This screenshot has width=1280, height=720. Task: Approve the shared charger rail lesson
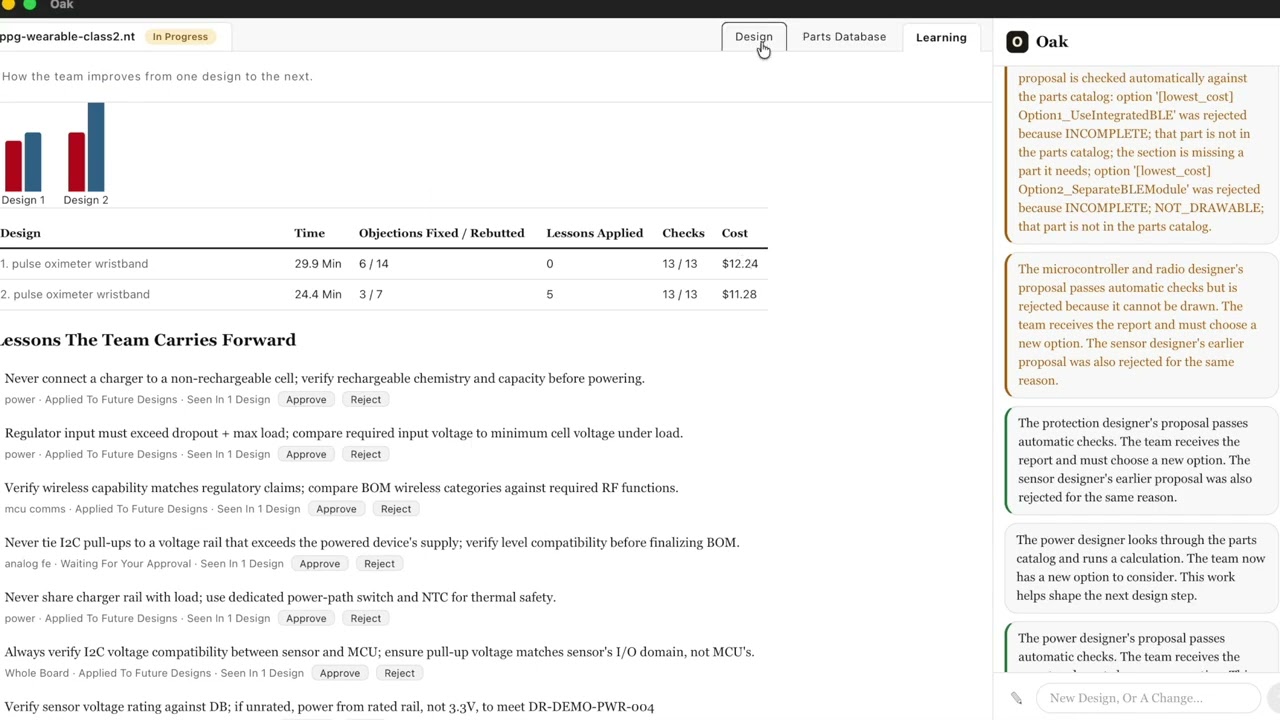pos(306,619)
